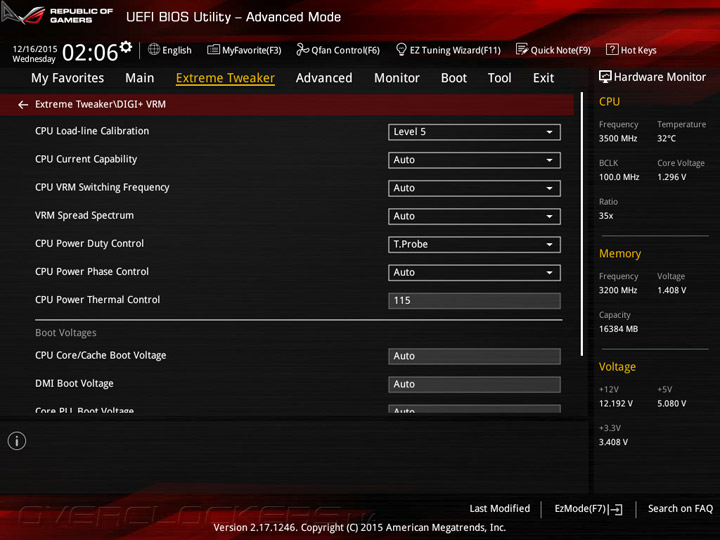Image resolution: width=720 pixels, height=540 pixels.
Task: Start EZ Tuning Wizard(F11)
Action: [455, 50]
